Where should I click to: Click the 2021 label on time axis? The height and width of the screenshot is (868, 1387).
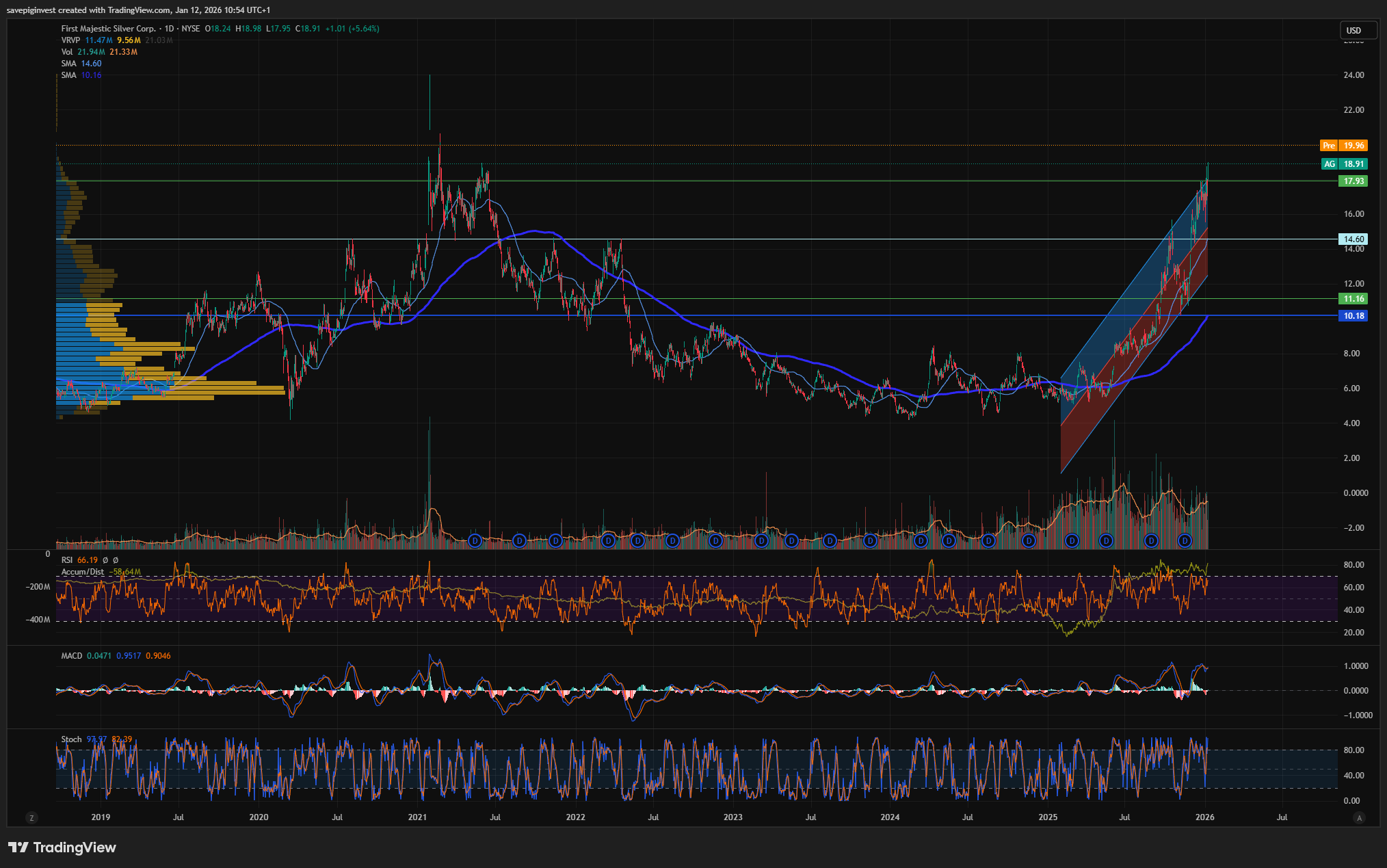click(417, 817)
